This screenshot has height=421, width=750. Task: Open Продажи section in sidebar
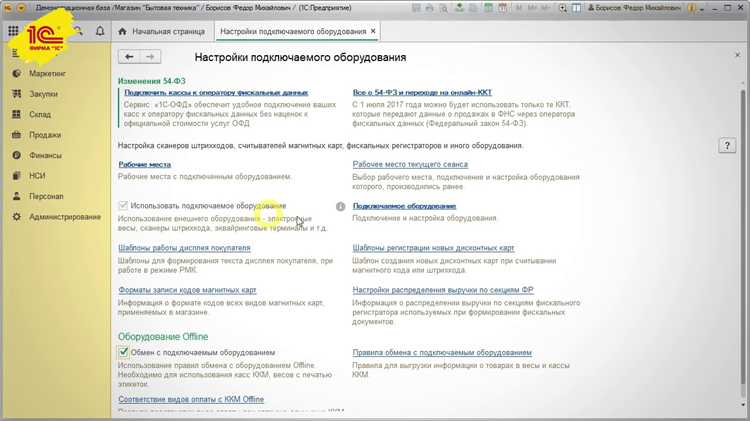(x=44, y=135)
